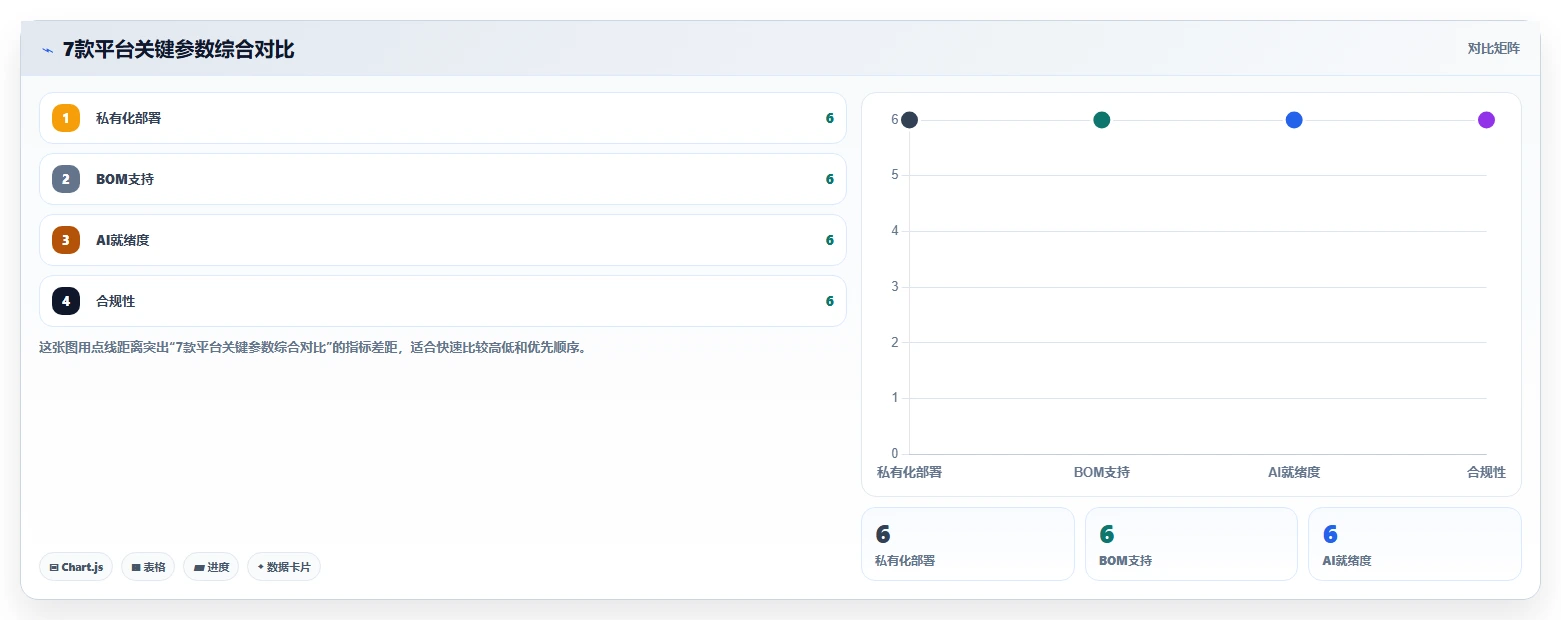Click the value 6 in AI就绪度 row

pos(829,240)
